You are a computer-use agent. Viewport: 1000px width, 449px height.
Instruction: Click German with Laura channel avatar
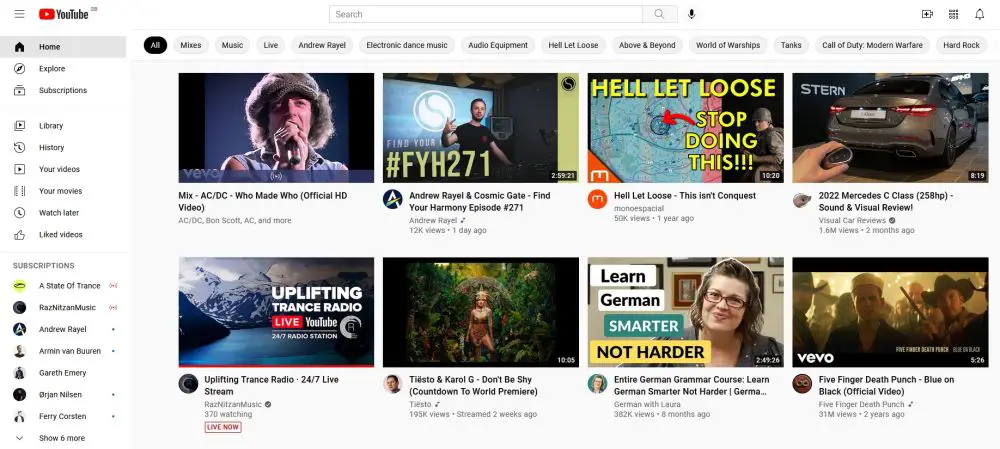597,383
